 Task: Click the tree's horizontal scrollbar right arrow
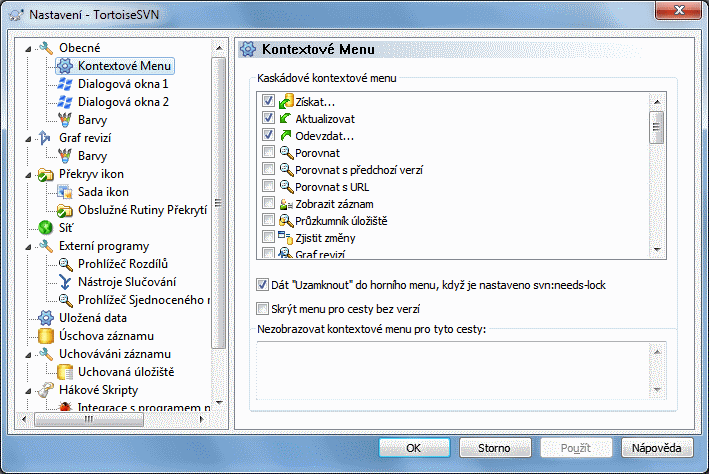tap(202, 420)
